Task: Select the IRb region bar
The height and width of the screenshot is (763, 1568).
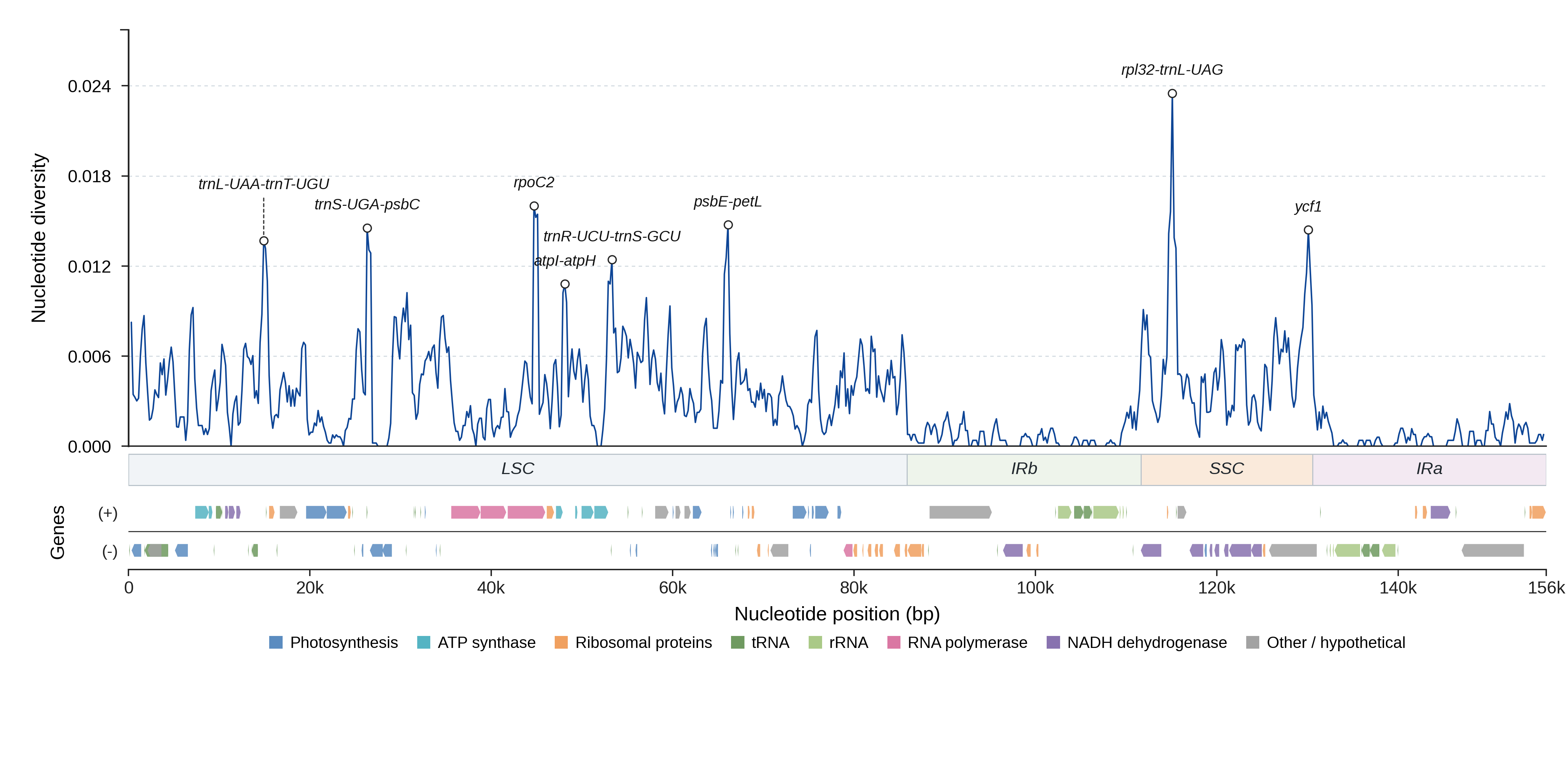Action: tap(1024, 469)
